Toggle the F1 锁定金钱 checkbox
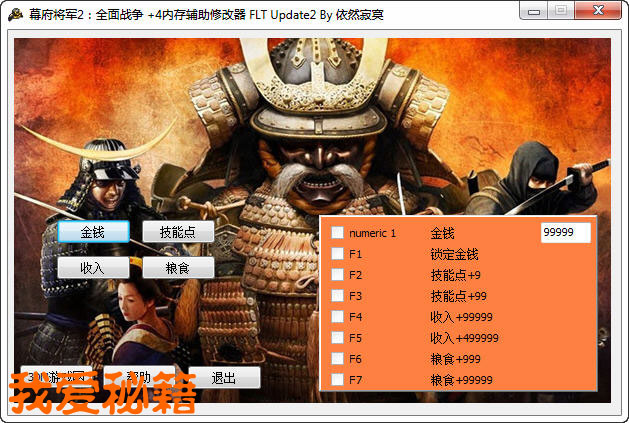The width and height of the screenshot is (629, 423). click(x=338, y=254)
